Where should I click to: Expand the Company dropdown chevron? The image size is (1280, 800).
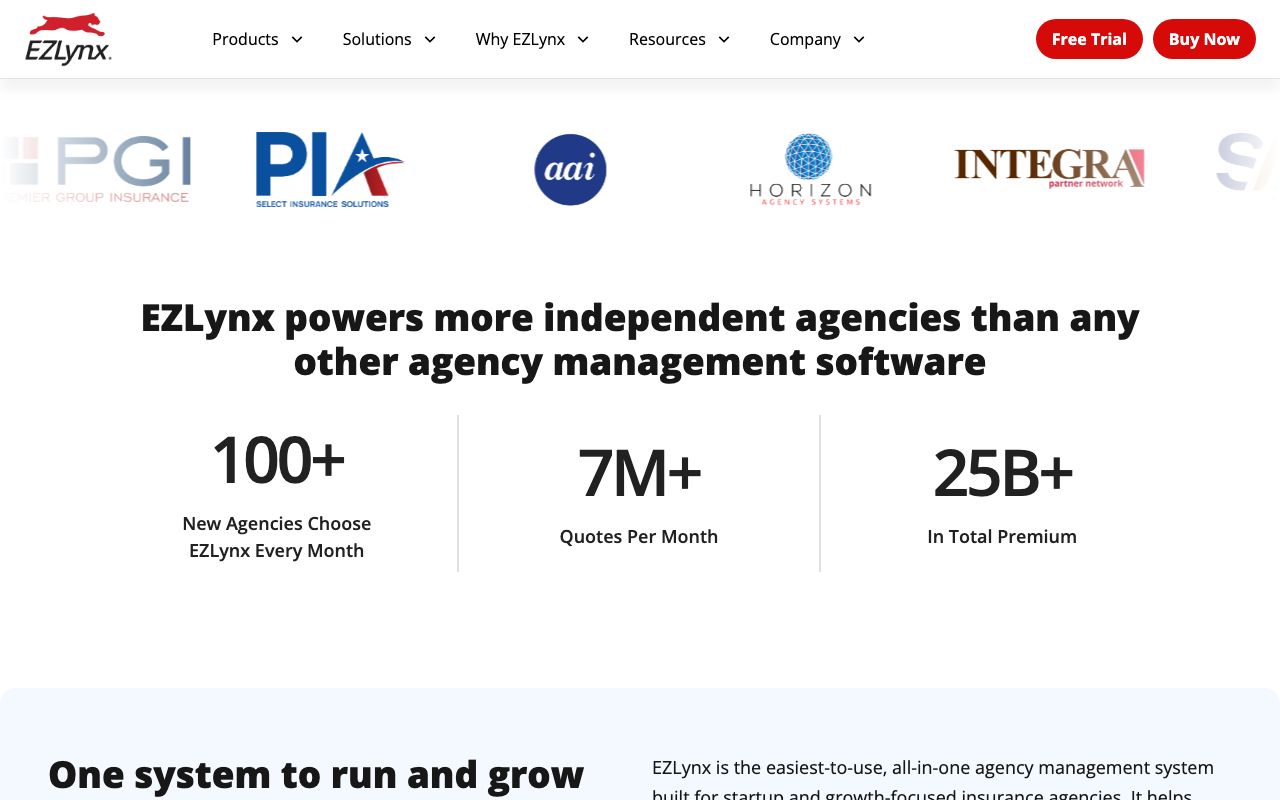[859, 39]
